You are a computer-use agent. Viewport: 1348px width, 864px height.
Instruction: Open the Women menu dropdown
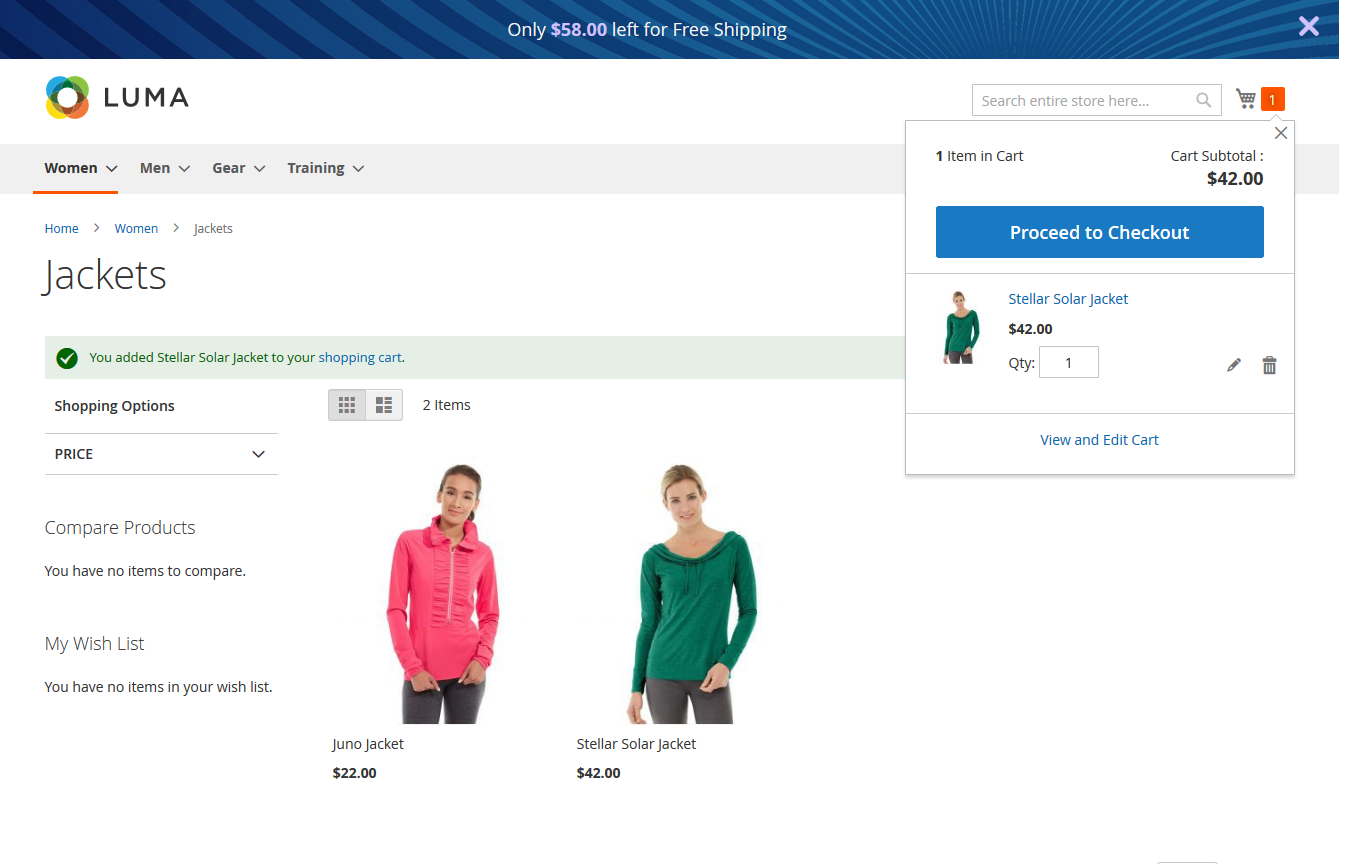point(81,168)
